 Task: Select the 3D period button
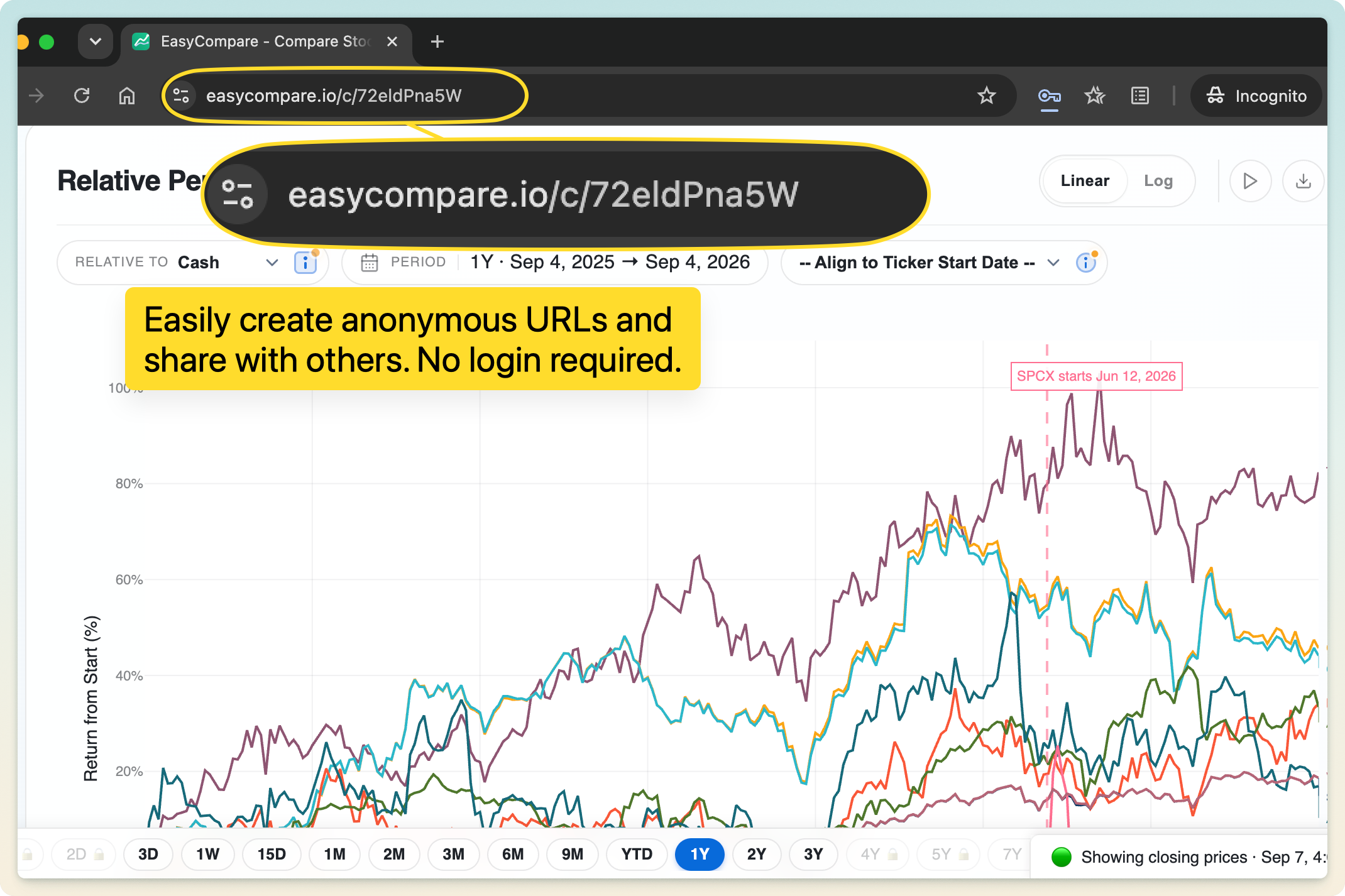coord(148,855)
